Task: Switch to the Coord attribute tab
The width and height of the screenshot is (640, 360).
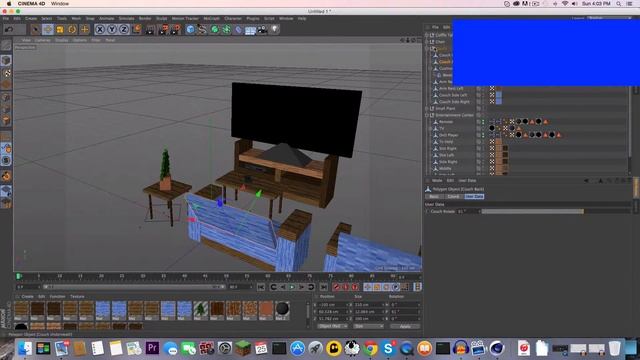Action: pyautogui.click(x=453, y=196)
